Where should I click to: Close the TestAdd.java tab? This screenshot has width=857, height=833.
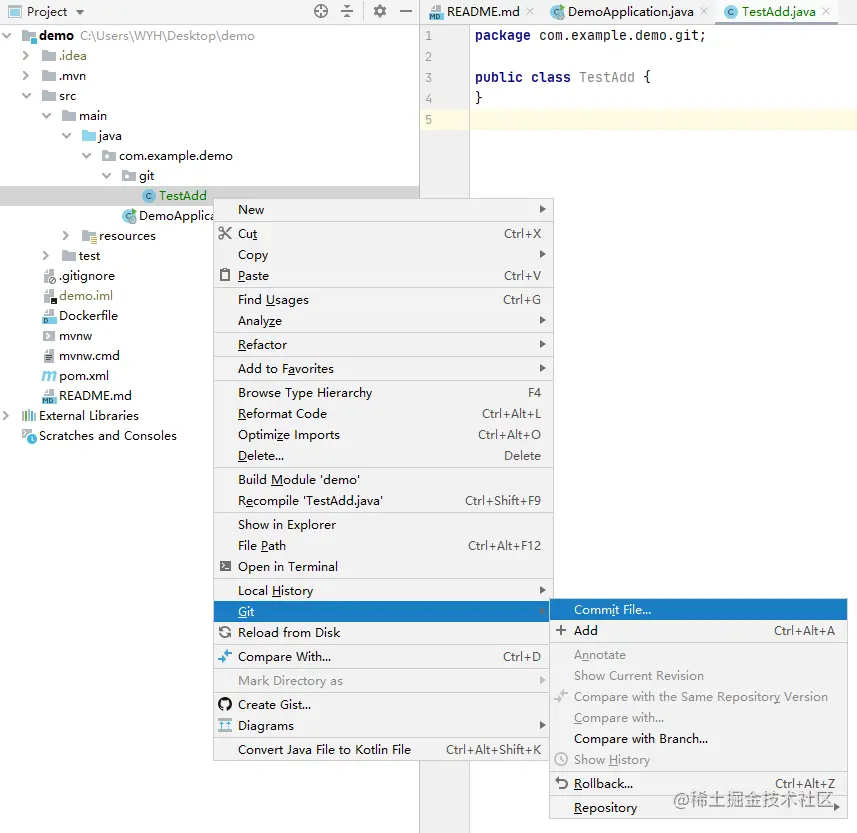(x=826, y=11)
